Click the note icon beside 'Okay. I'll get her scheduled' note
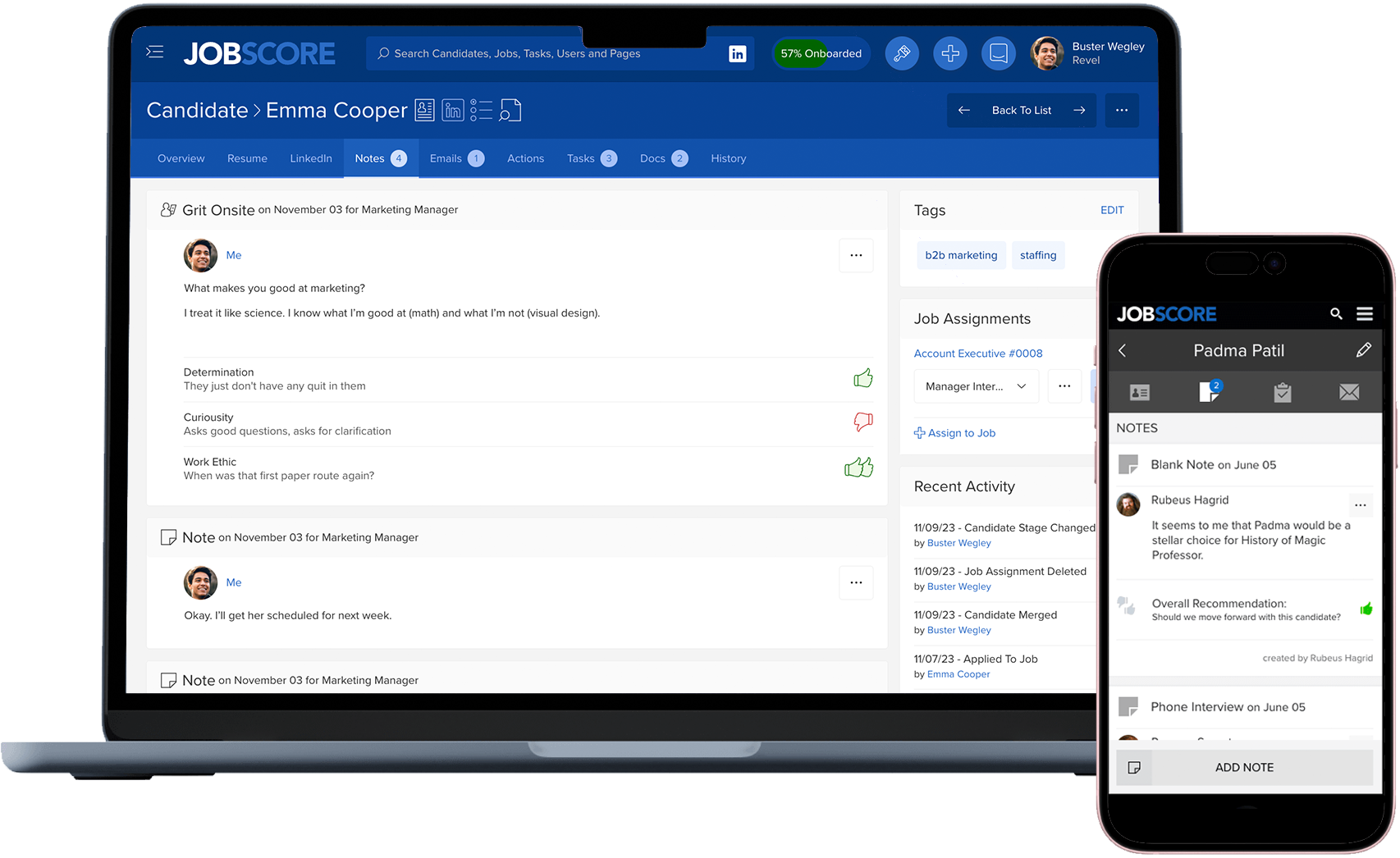1400x858 pixels. coord(168,537)
